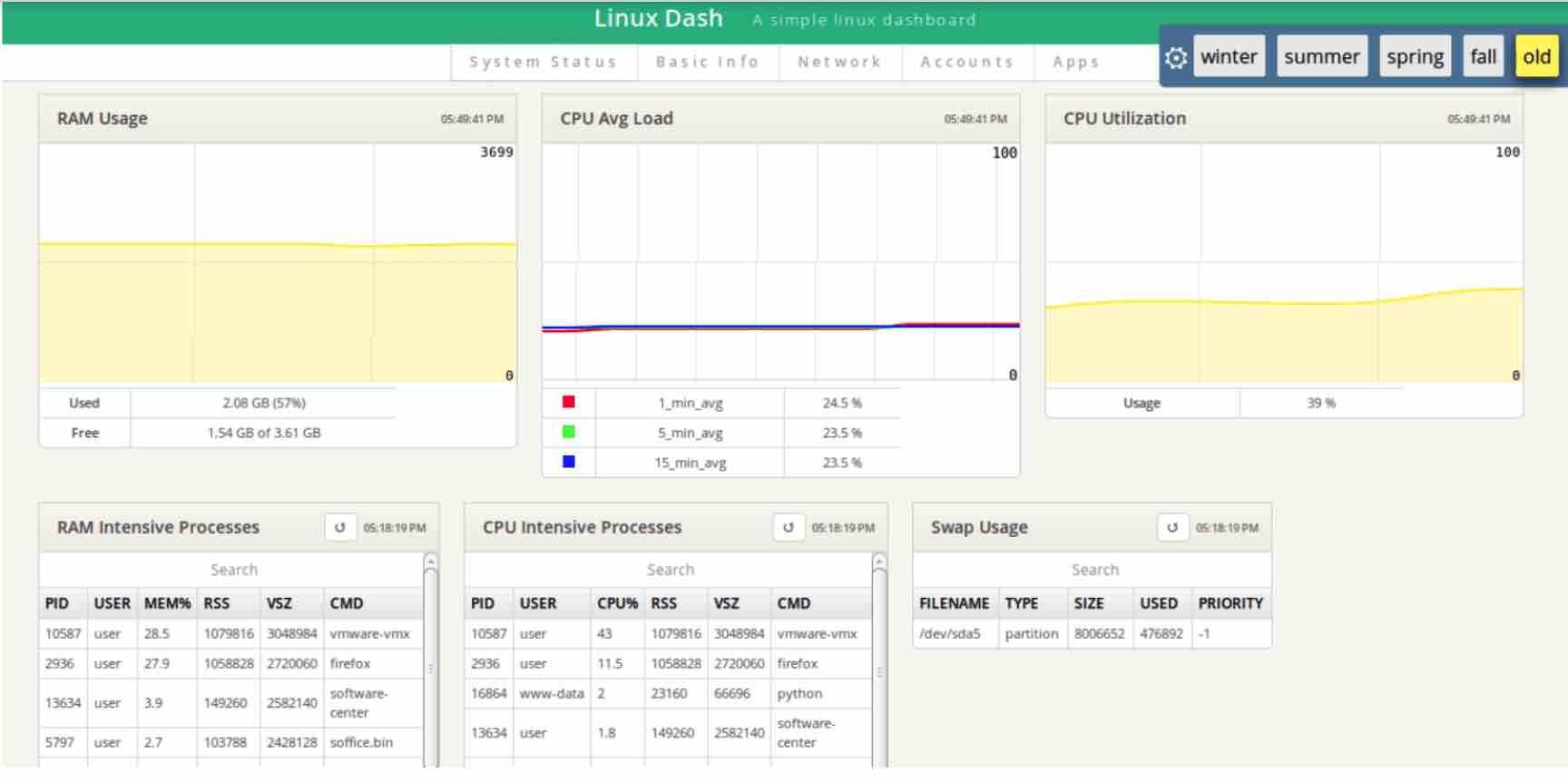Select the old theme
The width and height of the screenshot is (1568, 782).
[1536, 56]
